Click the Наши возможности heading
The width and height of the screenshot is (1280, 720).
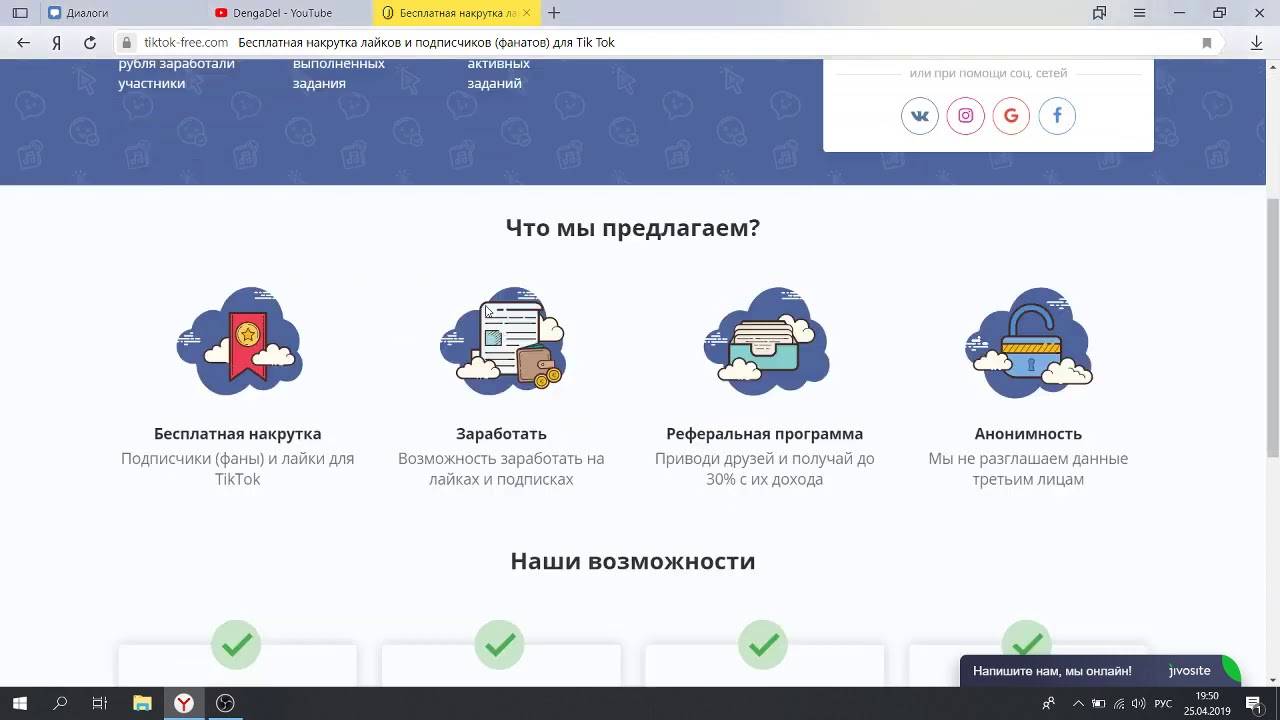tap(633, 561)
